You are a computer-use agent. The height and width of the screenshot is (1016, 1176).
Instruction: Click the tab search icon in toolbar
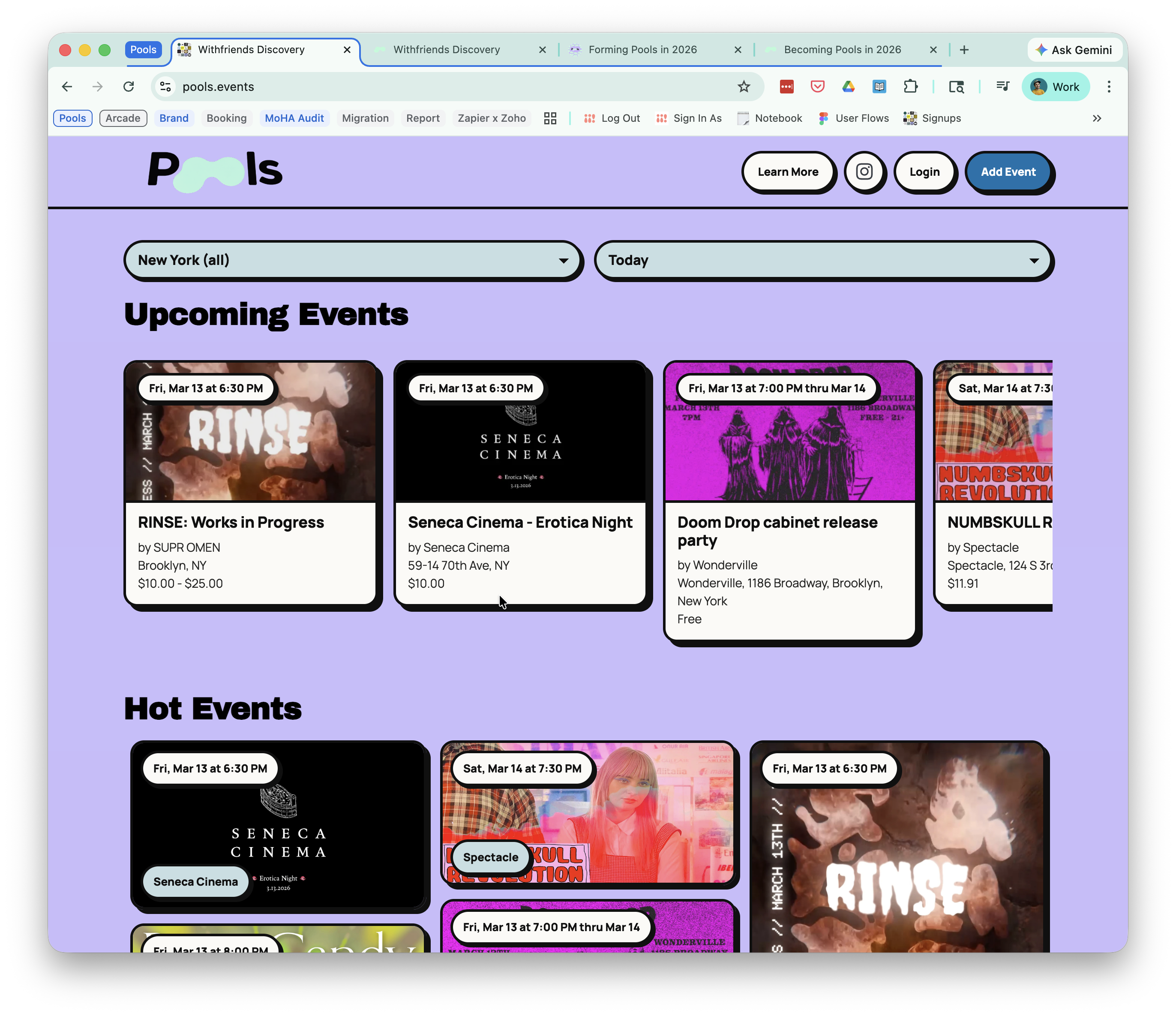tap(956, 86)
